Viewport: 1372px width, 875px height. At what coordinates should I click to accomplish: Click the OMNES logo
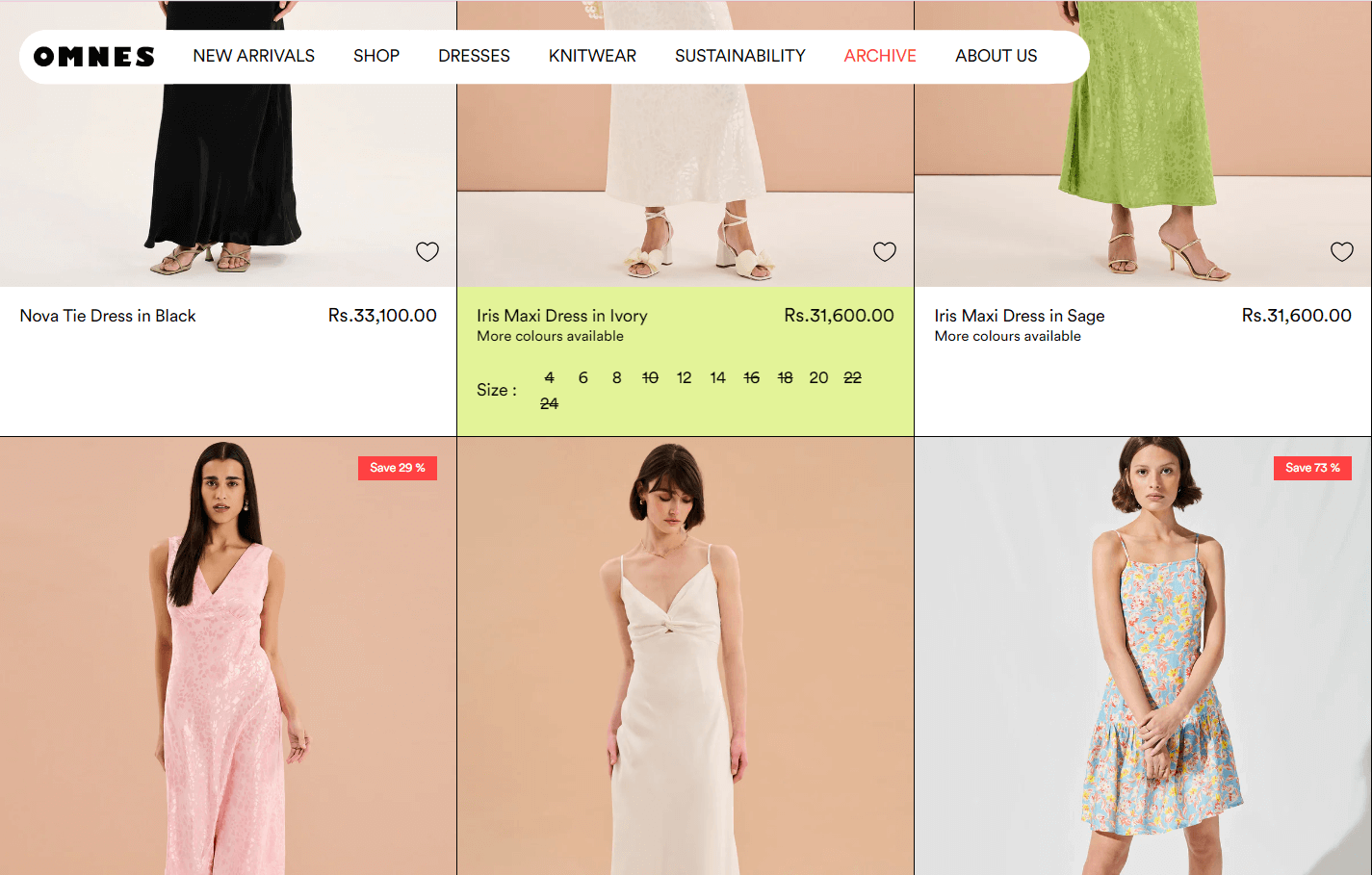[x=94, y=57]
